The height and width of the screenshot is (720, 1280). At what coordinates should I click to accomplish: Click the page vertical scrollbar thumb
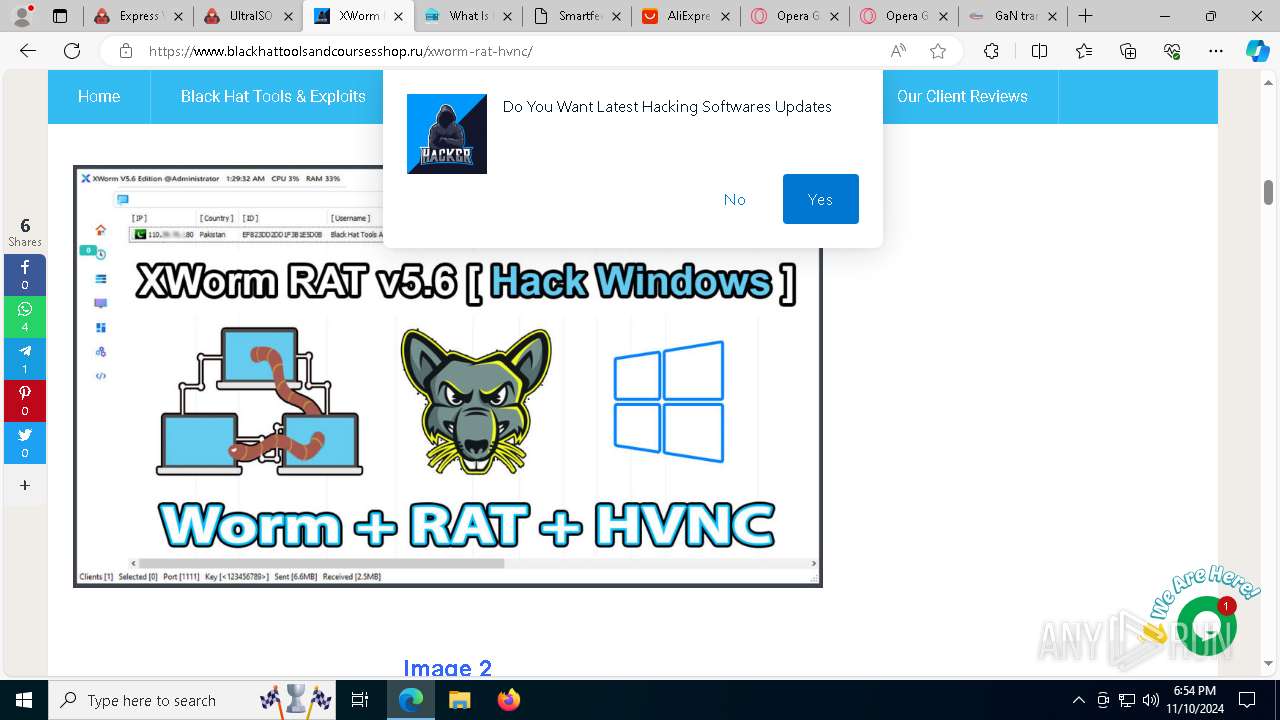tap(1268, 192)
